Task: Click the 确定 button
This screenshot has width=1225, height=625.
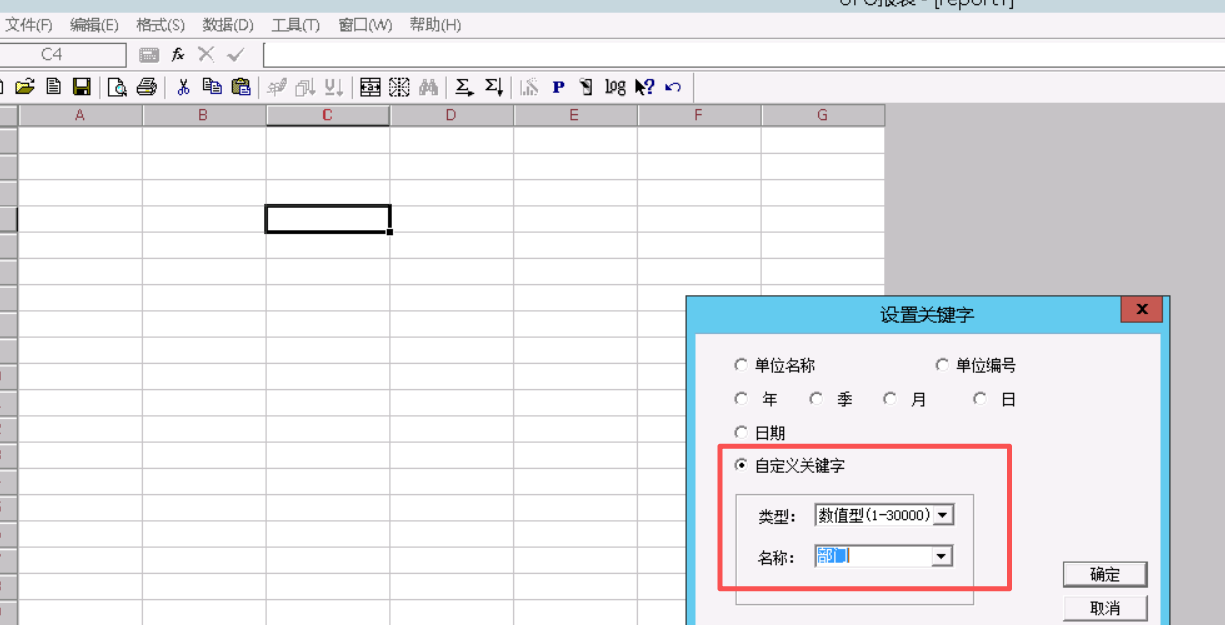Action: point(1105,574)
